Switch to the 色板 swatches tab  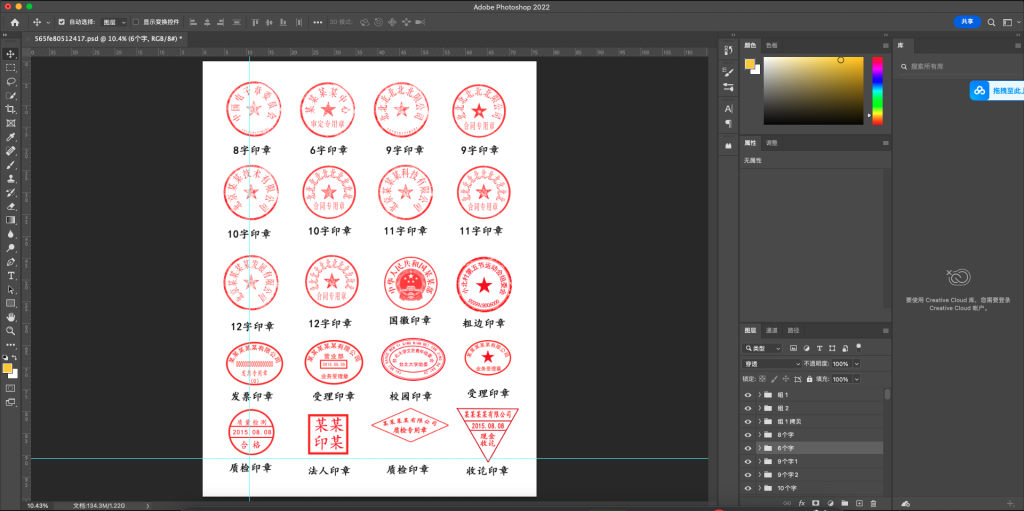pos(771,45)
